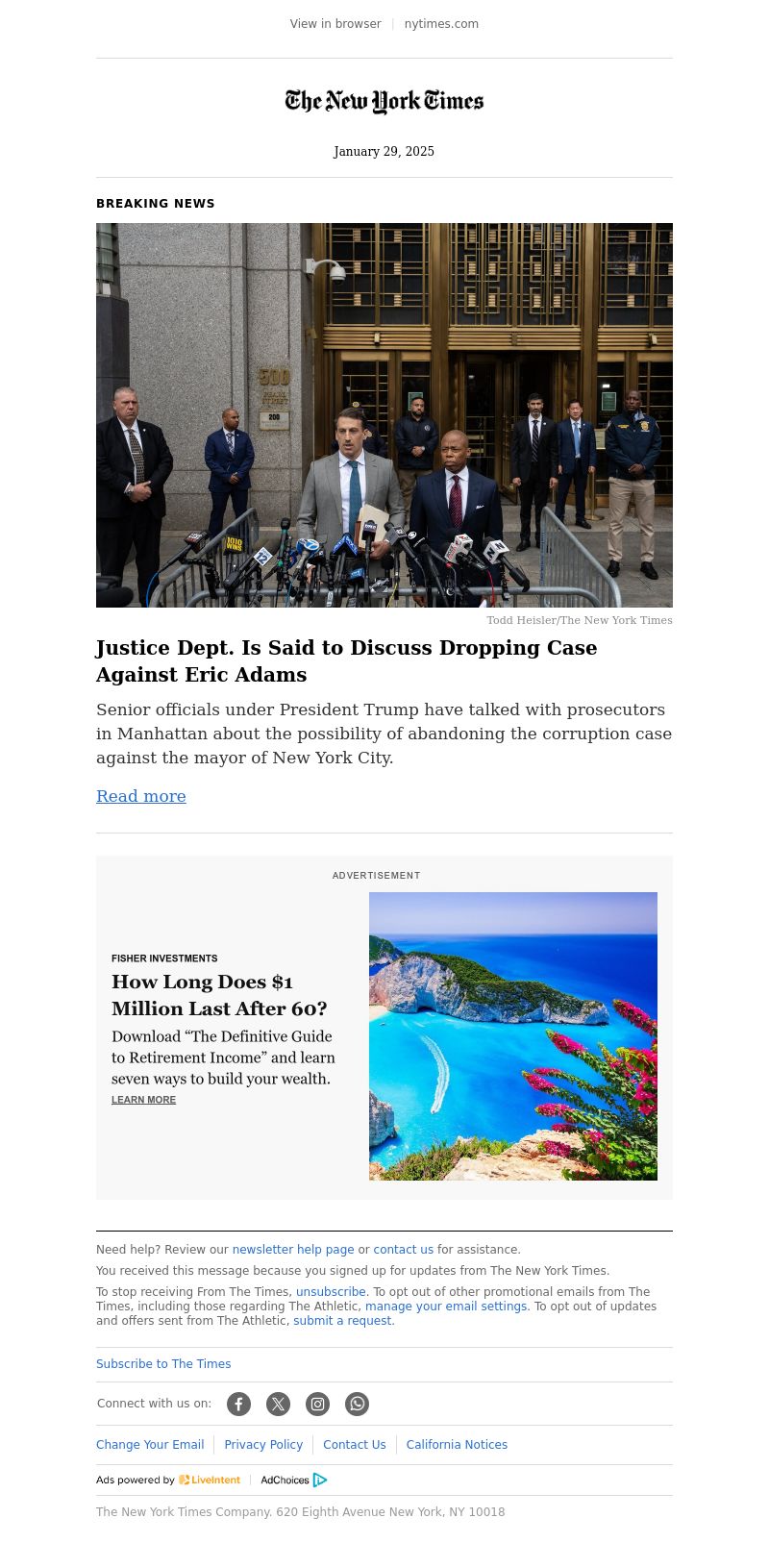
Task: Open California Notices footer link
Action: pos(457,1445)
